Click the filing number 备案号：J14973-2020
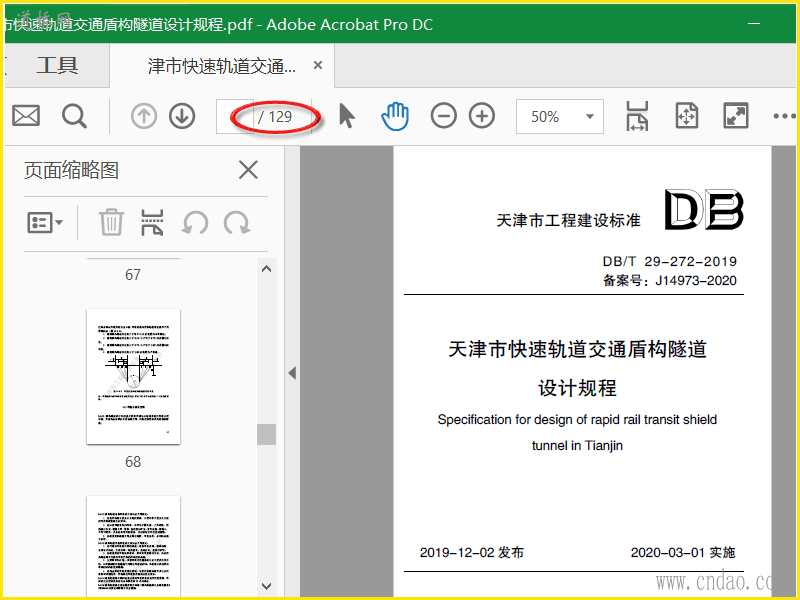The image size is (800, 600). click(670, 281)
